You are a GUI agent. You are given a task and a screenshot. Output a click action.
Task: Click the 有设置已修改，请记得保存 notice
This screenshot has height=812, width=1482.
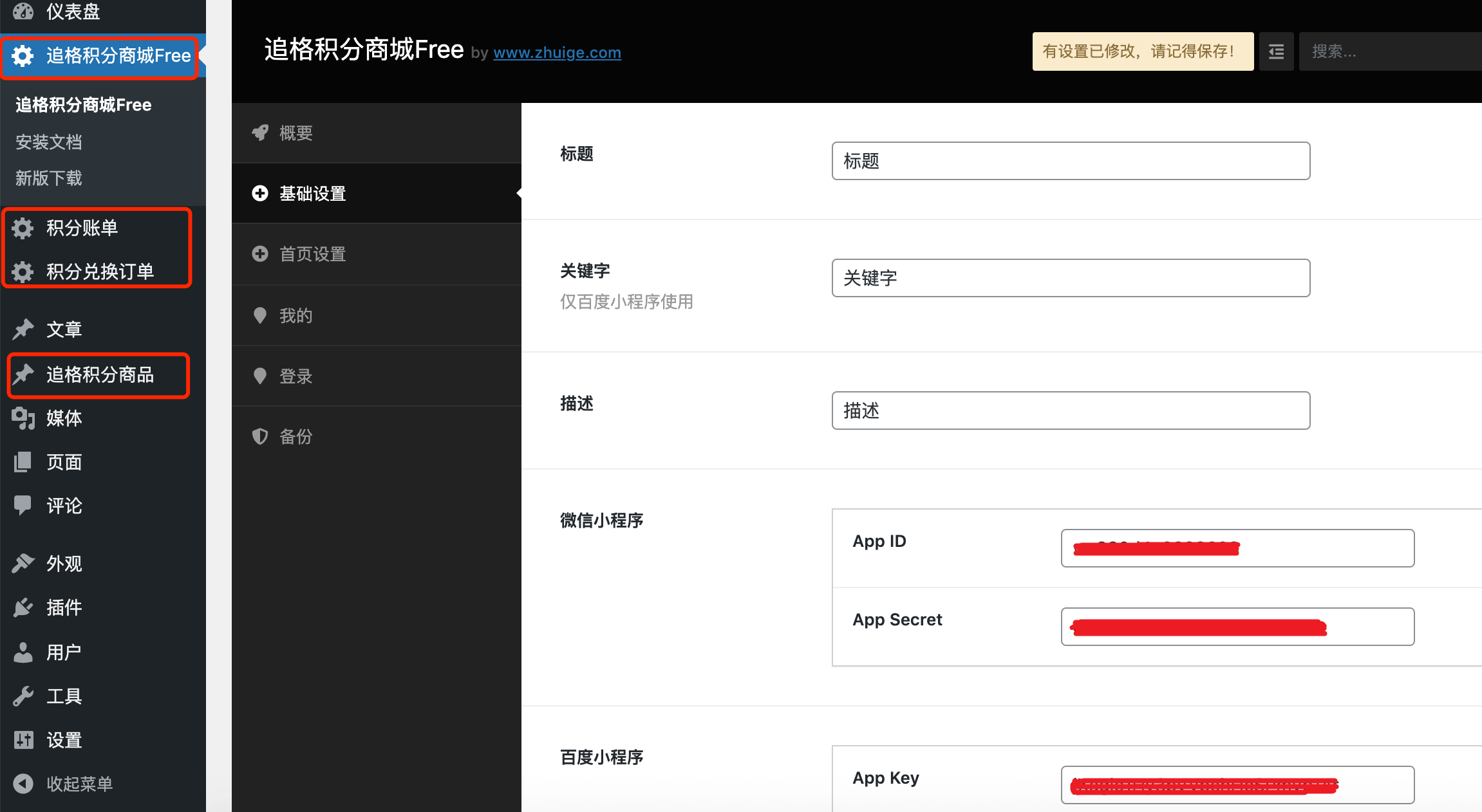click(x=1143, y=51)
